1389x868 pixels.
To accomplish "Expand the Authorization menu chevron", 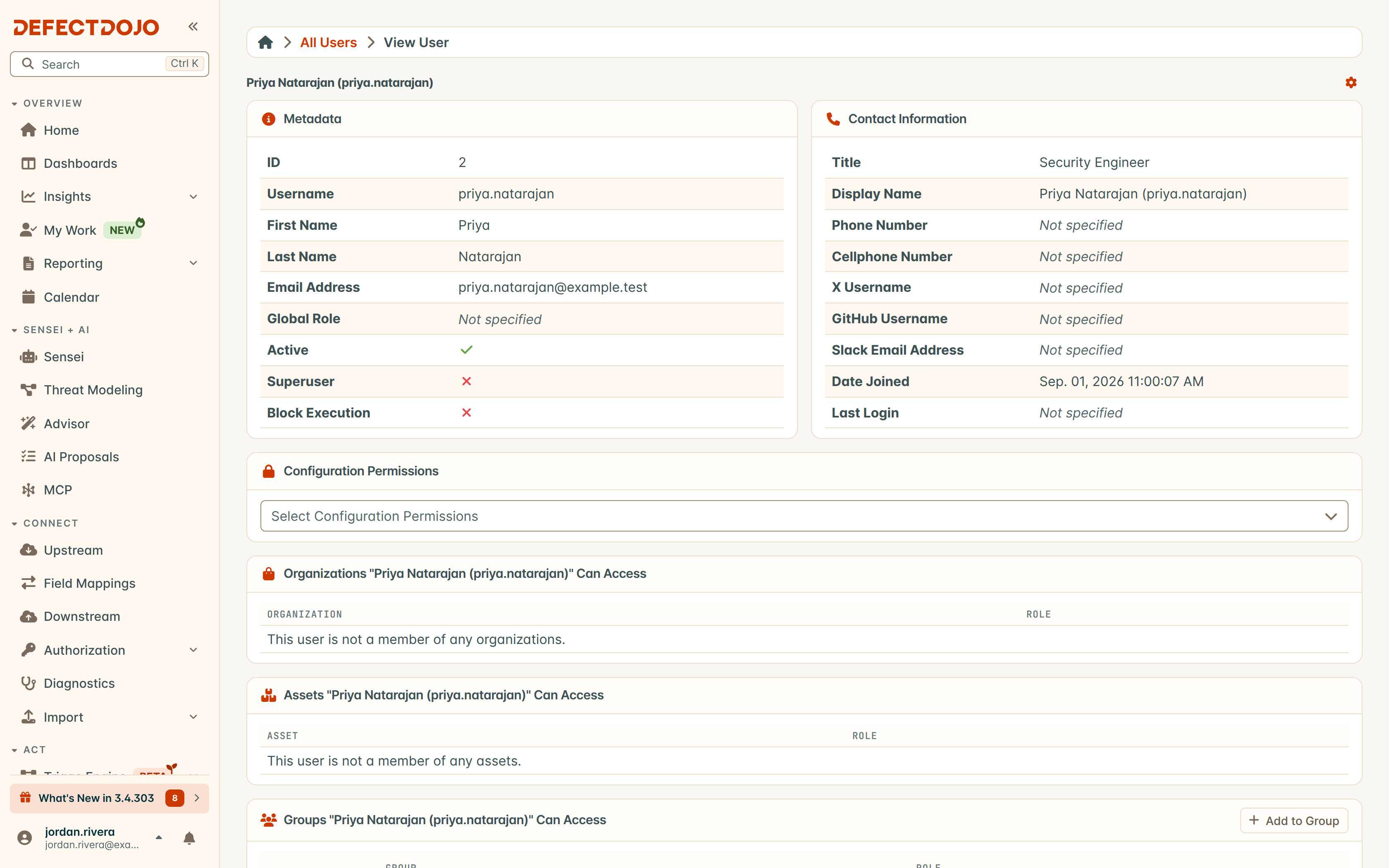I will 193,651.
